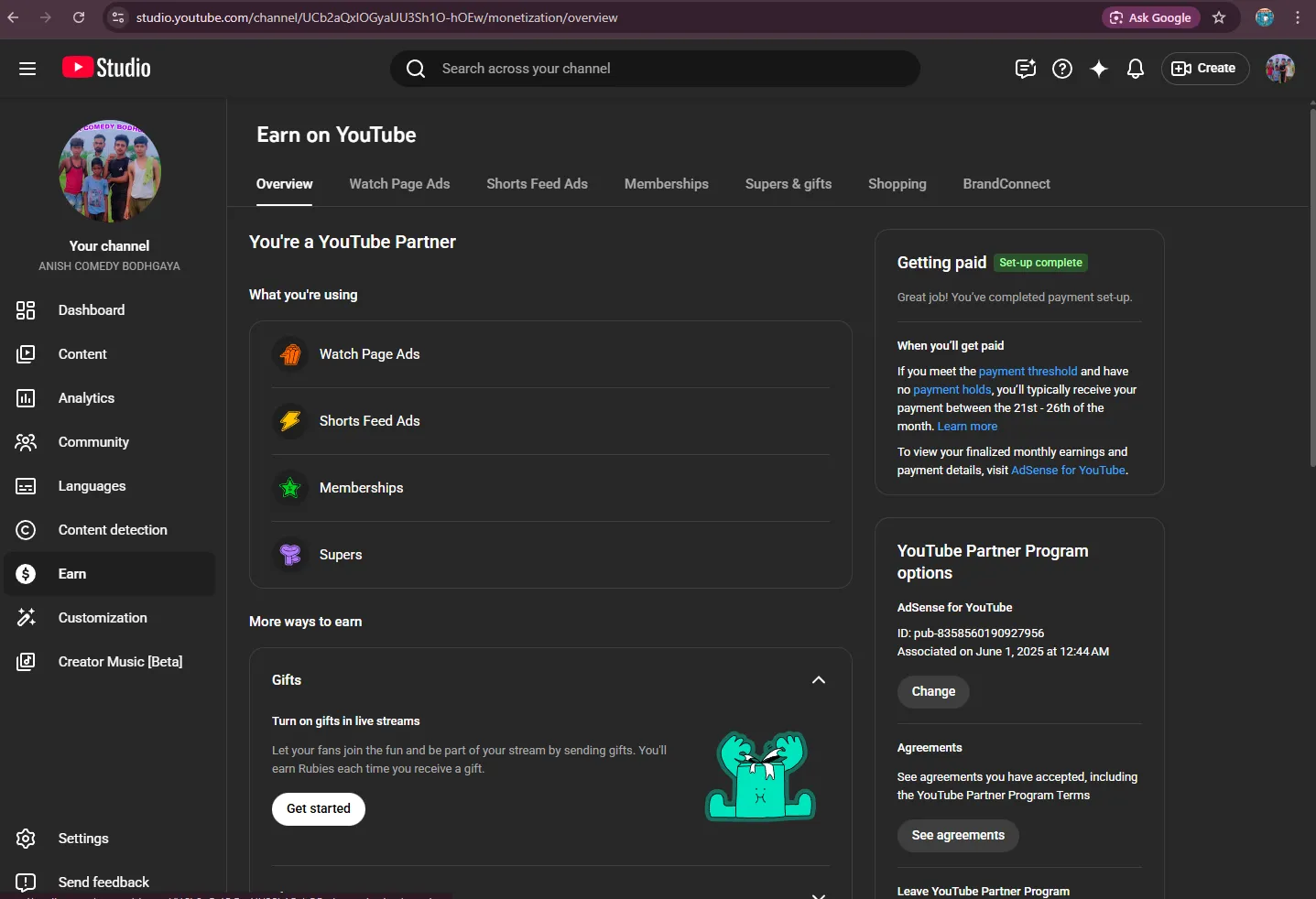Open the Learn more link
This screenshot has height=899, width=1316.
tap(967, 427)
